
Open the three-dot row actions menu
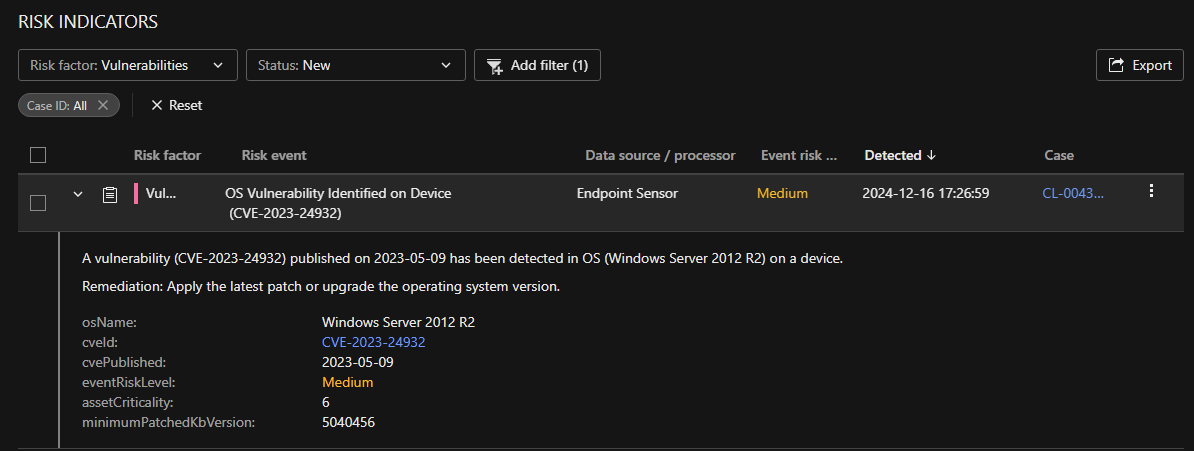pos(1151,191)
